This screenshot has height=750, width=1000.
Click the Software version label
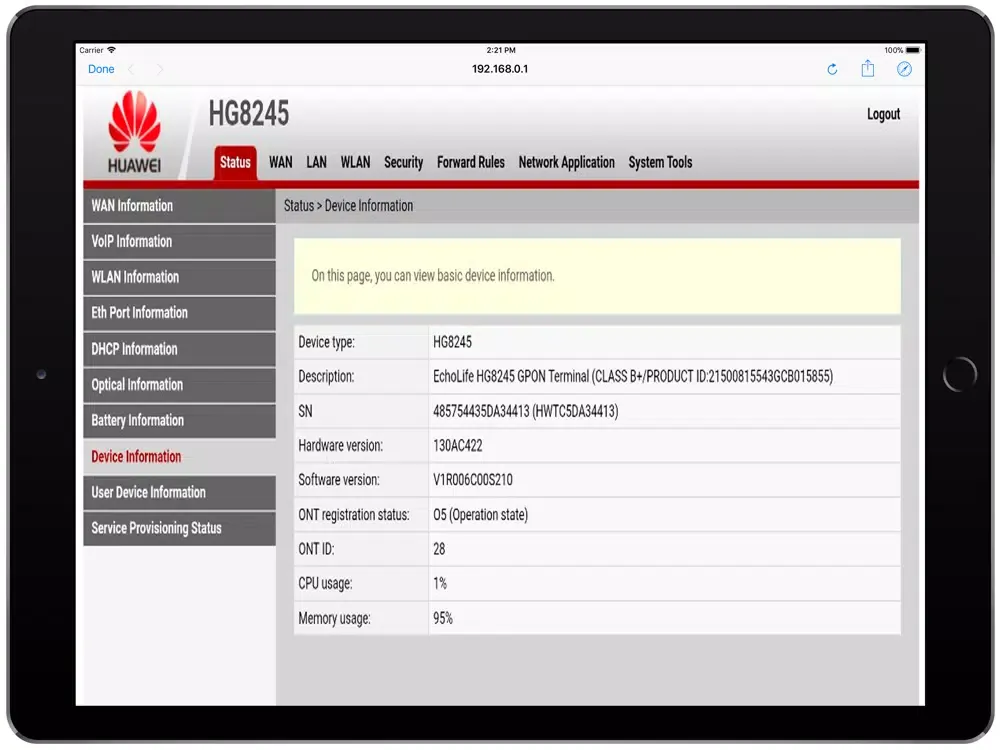pyautogui.click(x=339, y=480)
